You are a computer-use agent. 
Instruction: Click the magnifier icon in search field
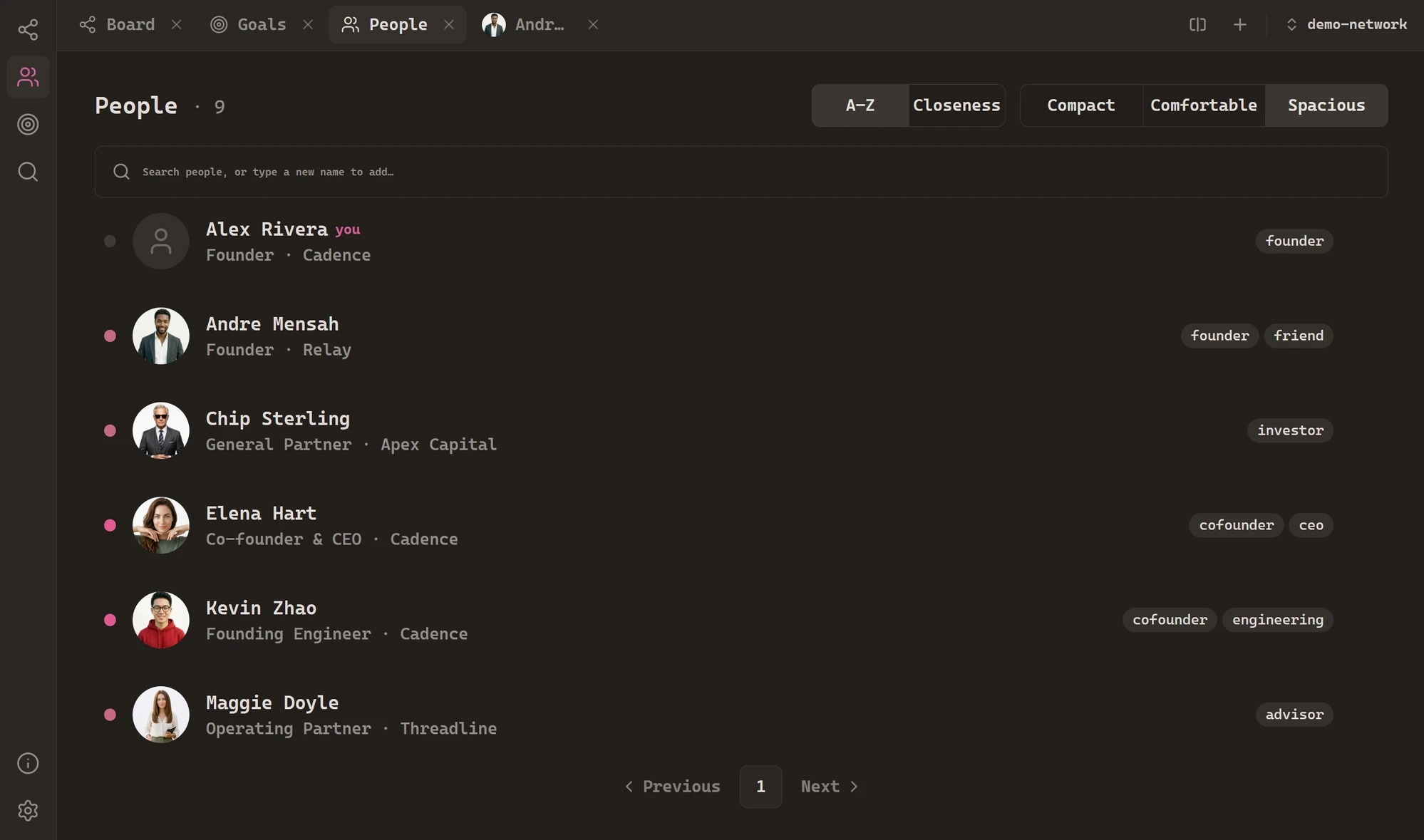(x=121, y=172)
